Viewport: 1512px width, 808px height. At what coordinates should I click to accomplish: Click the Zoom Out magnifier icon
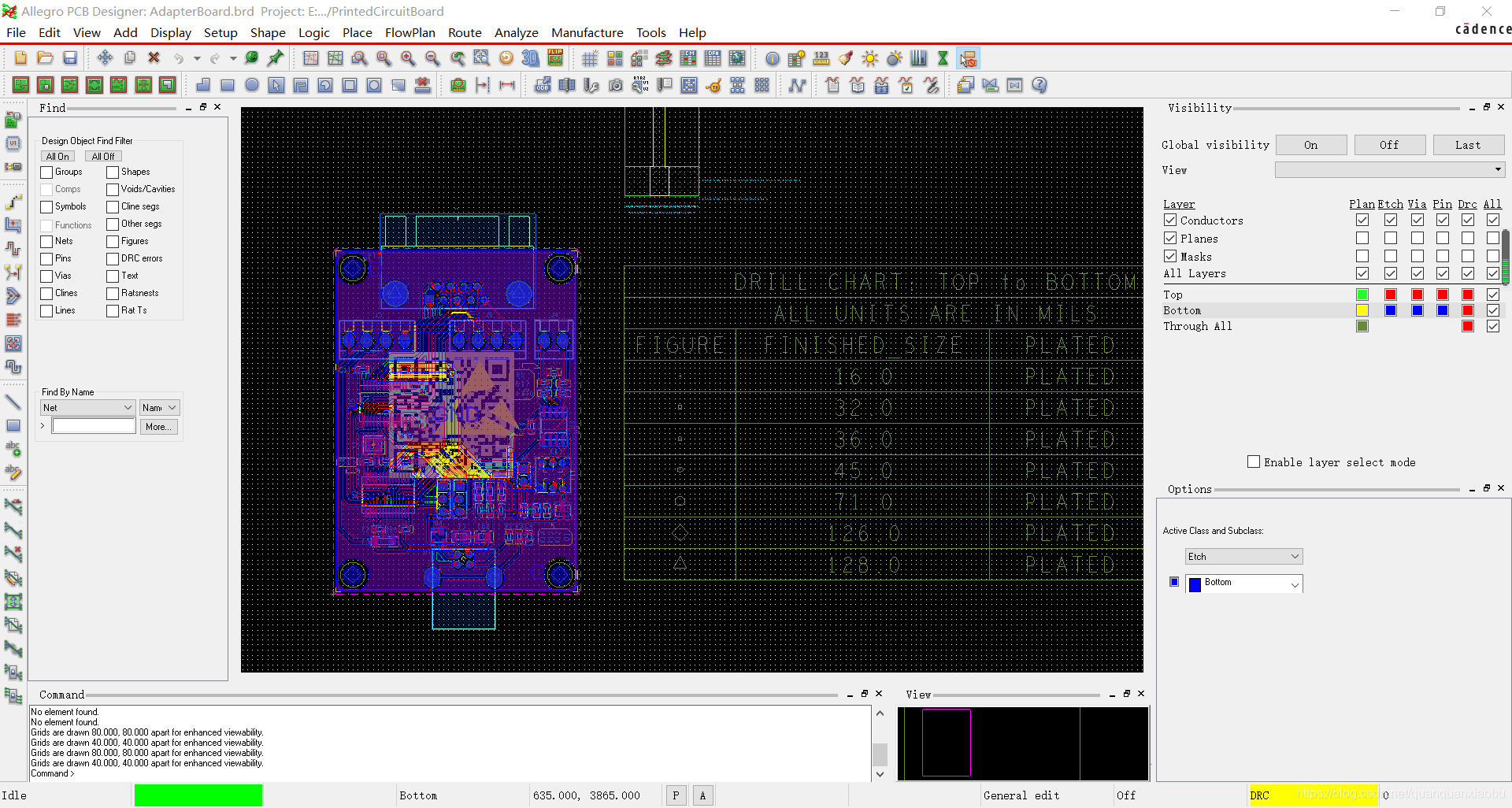432,58
